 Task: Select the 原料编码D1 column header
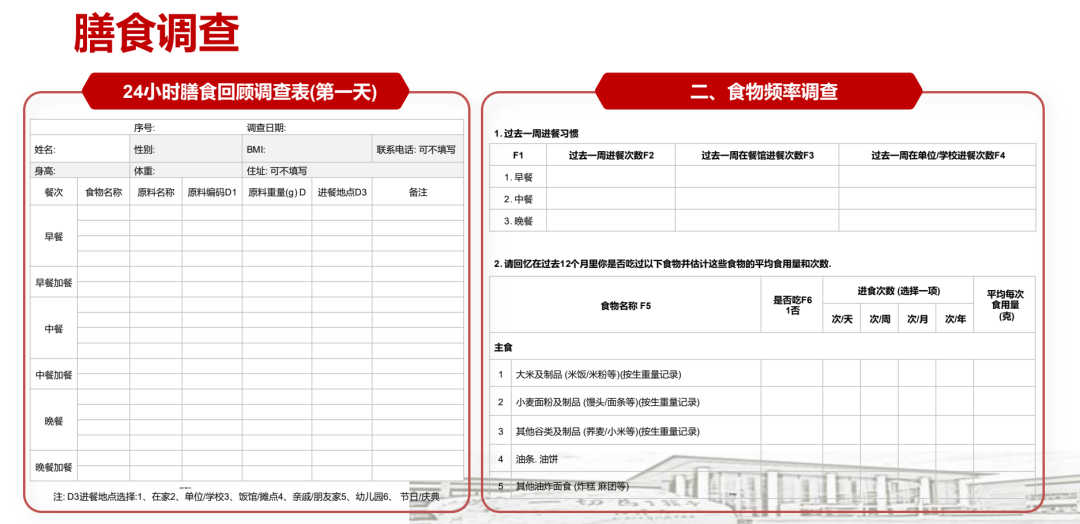pyautogui.click(x=211, y=192)
